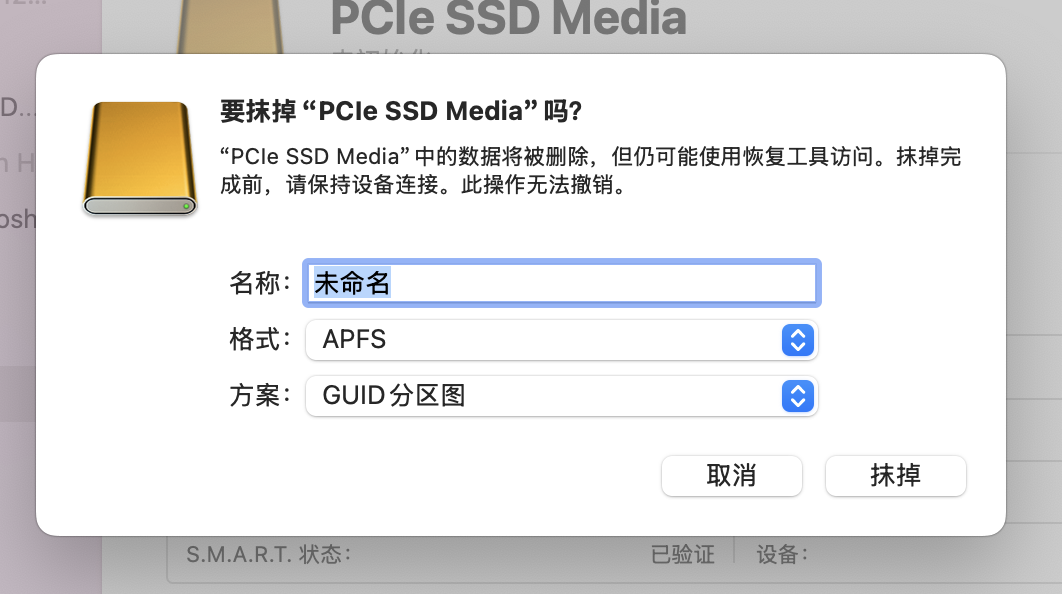Image resolution: width=1062 pixels, height=594 pixels.
Task: Click the 格式 label
Action: 260,340
